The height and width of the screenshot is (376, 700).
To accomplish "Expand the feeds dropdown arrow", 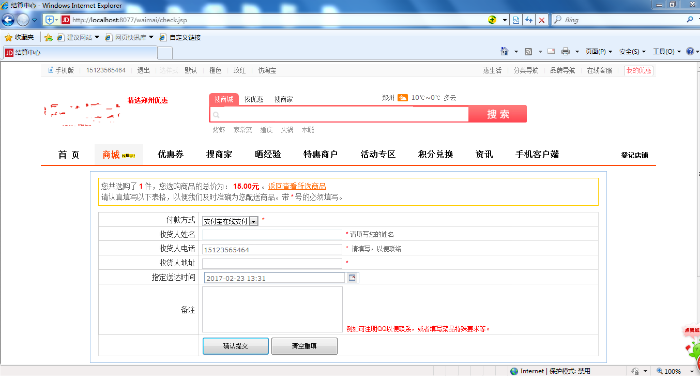I will tap(540, 52).
